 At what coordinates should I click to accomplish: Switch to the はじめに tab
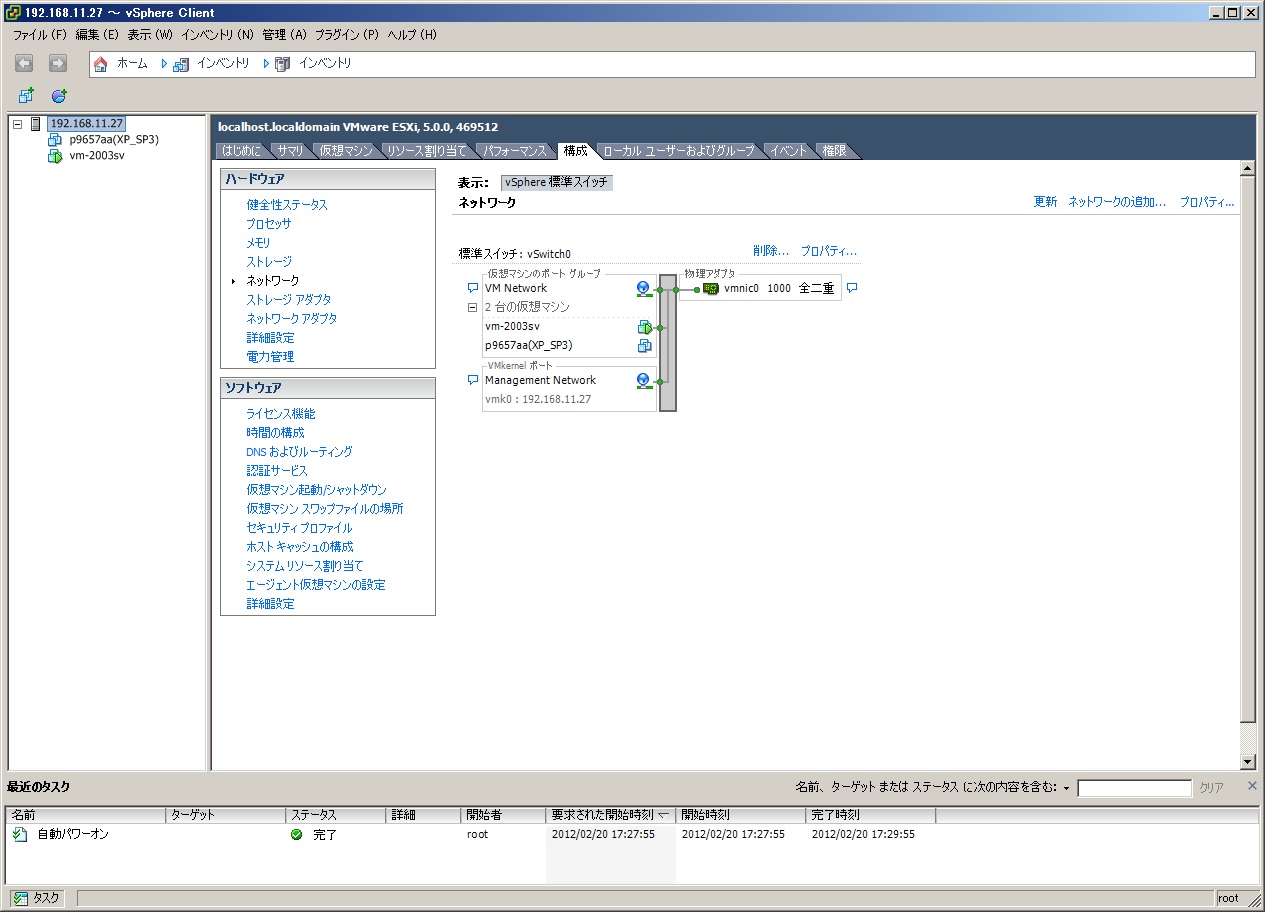point(242,151)
